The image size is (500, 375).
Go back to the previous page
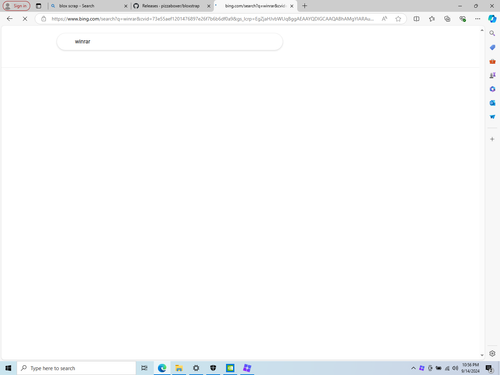coord(9,19)
